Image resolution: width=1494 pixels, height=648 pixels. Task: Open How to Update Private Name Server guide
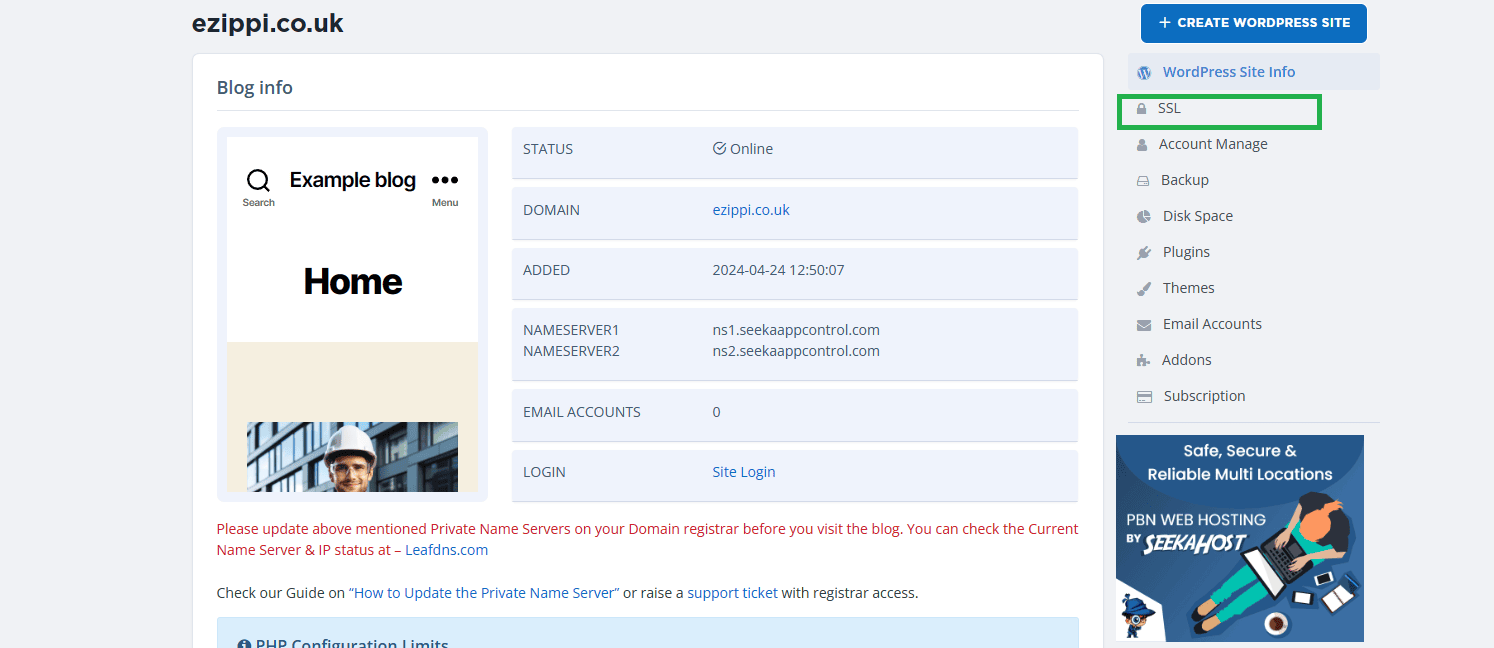[484, 593]
